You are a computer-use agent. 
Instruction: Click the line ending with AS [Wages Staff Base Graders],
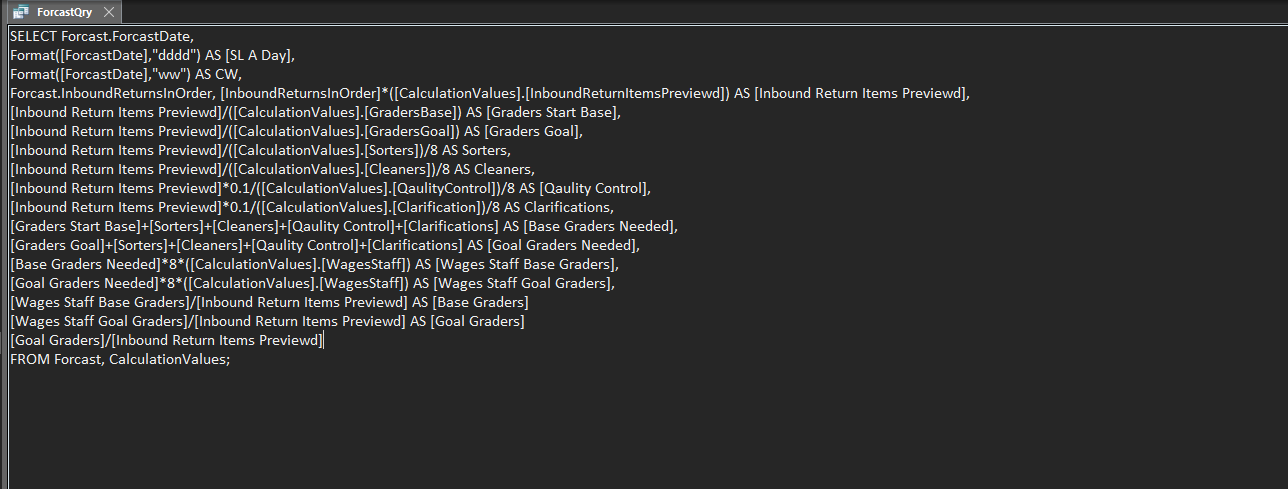(315, 264)
